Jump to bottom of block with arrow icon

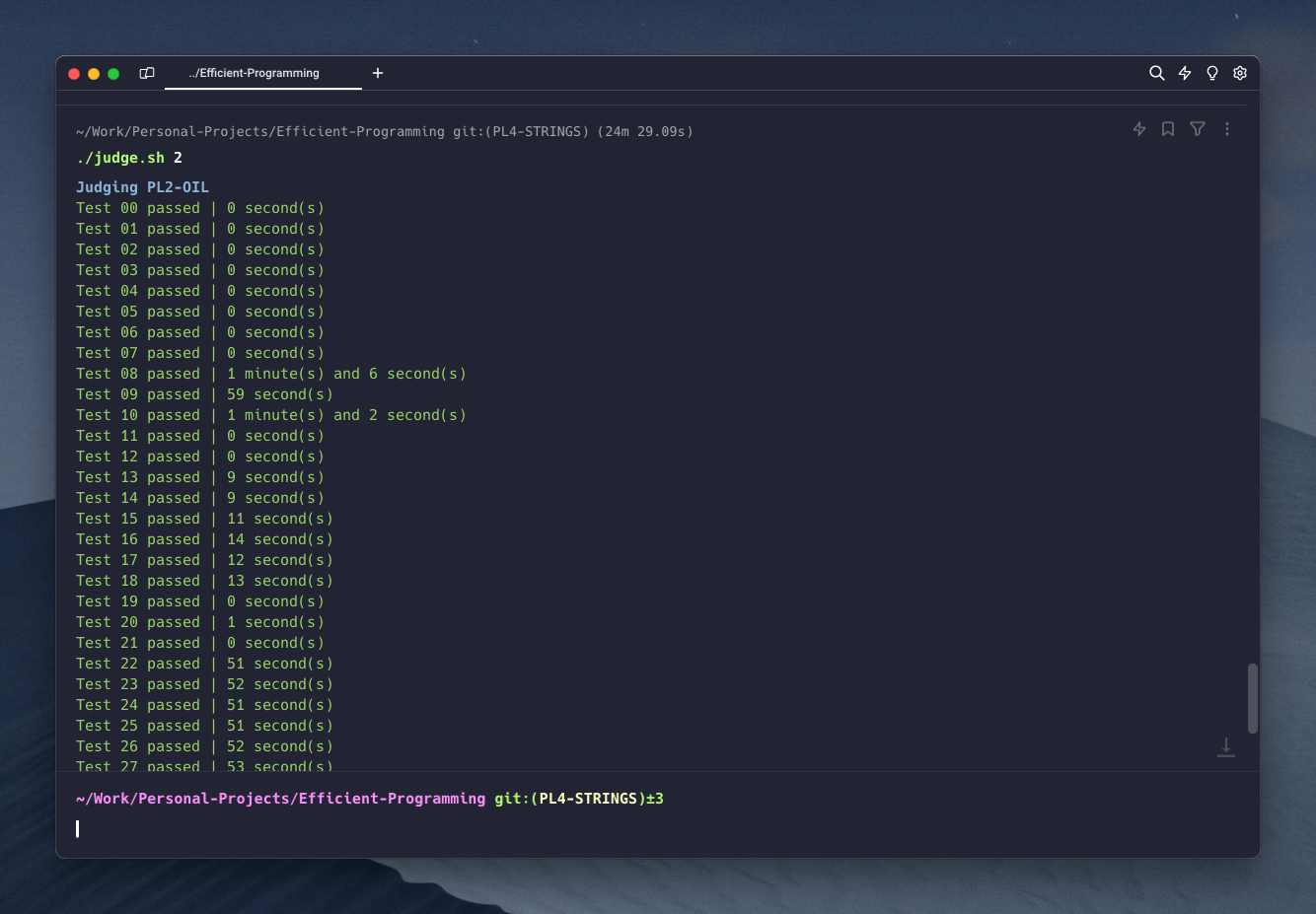(x=1226, y=747)
